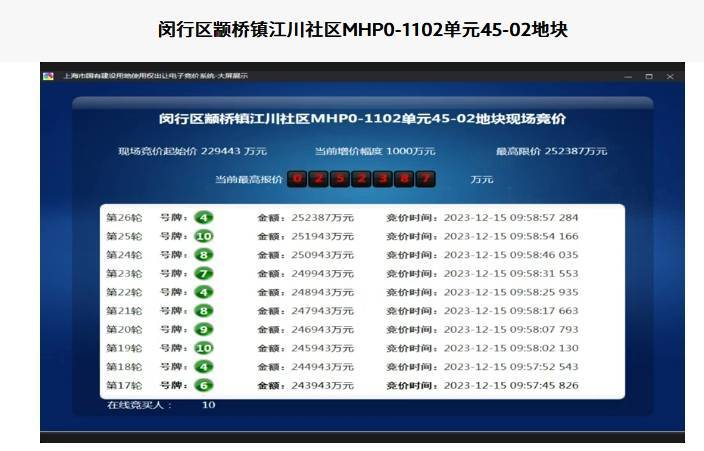Select amount 250943万元 in round 24
704x451 pixels.
(322, 255)
